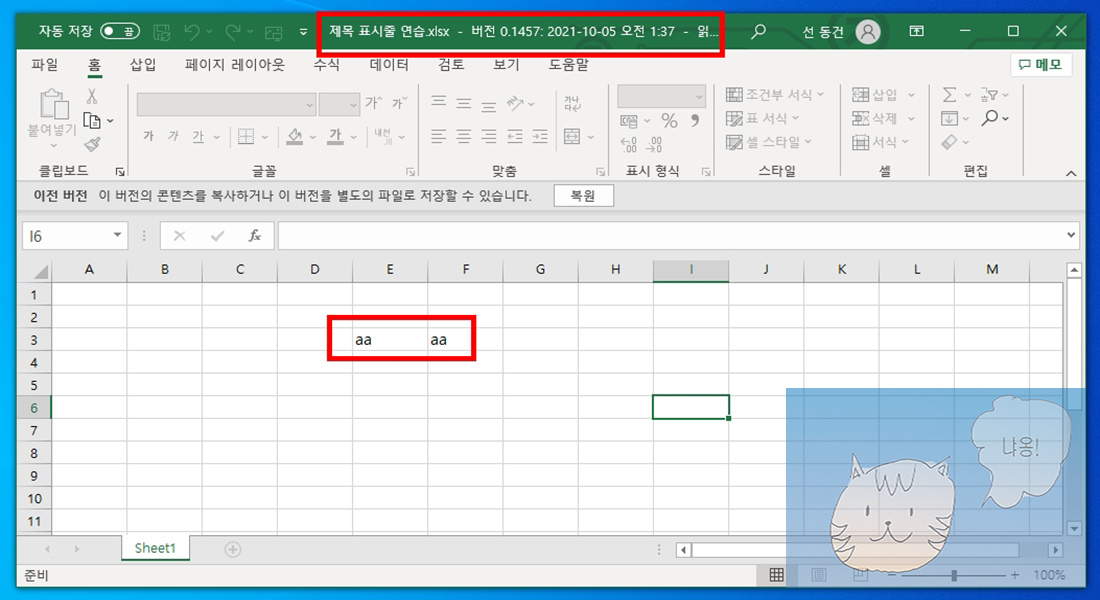1100x600 pixels.
Task: Click the center horizontally icon
Action: coord(464,136)
